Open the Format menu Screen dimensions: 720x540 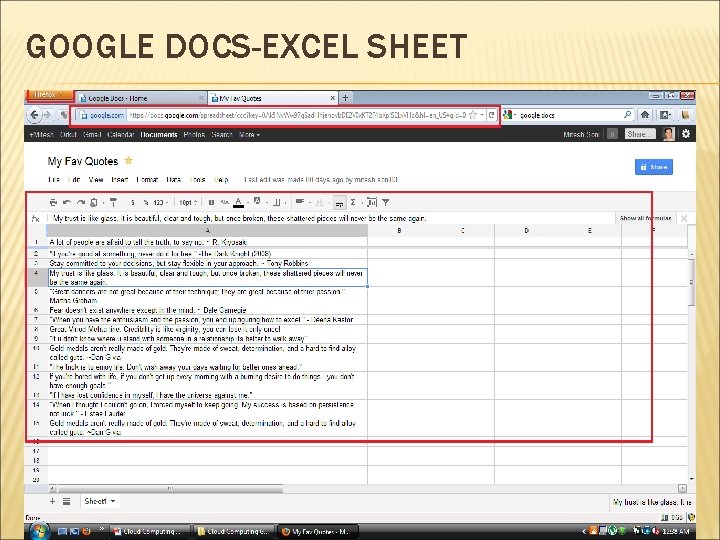pos(147,180)
